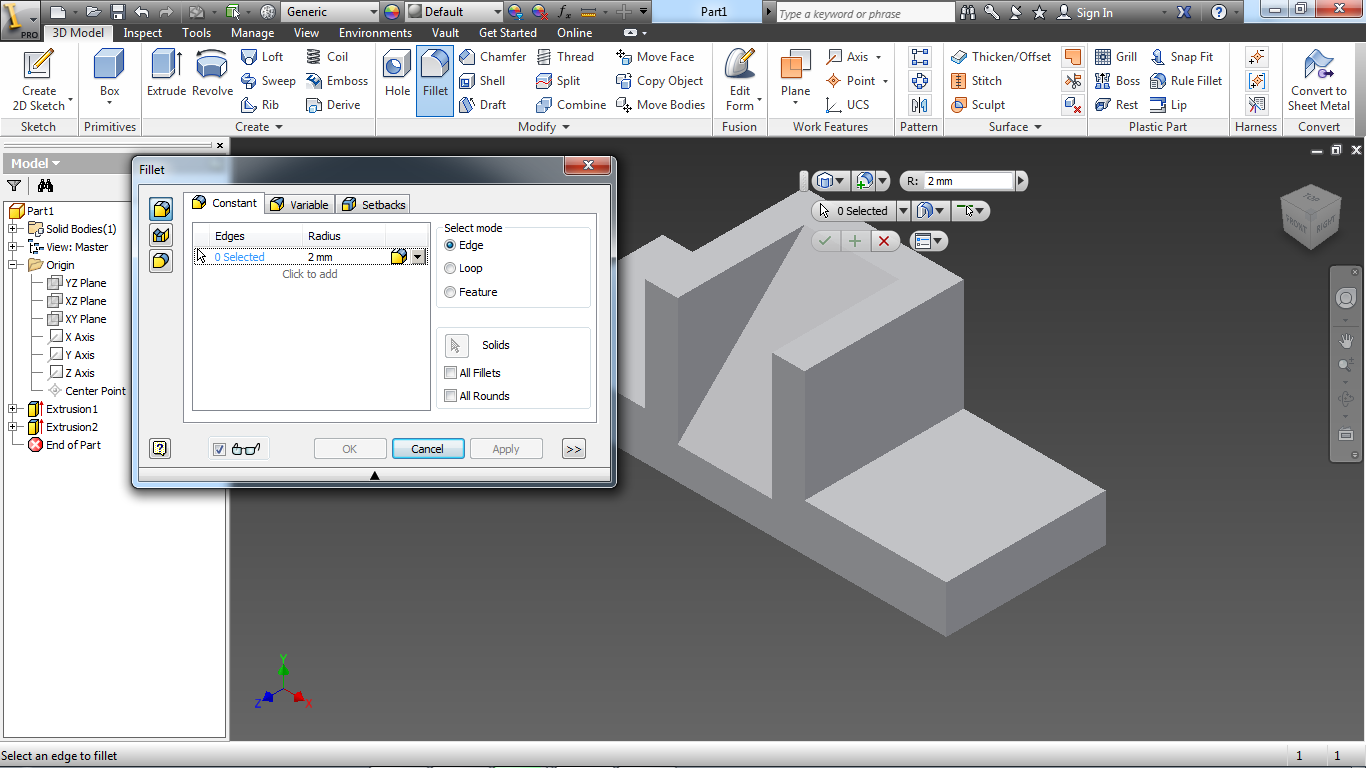Viewport: 1366px width, 768px height.
Task: Select the Rule Fillet tool
Action: [1186, 81]
